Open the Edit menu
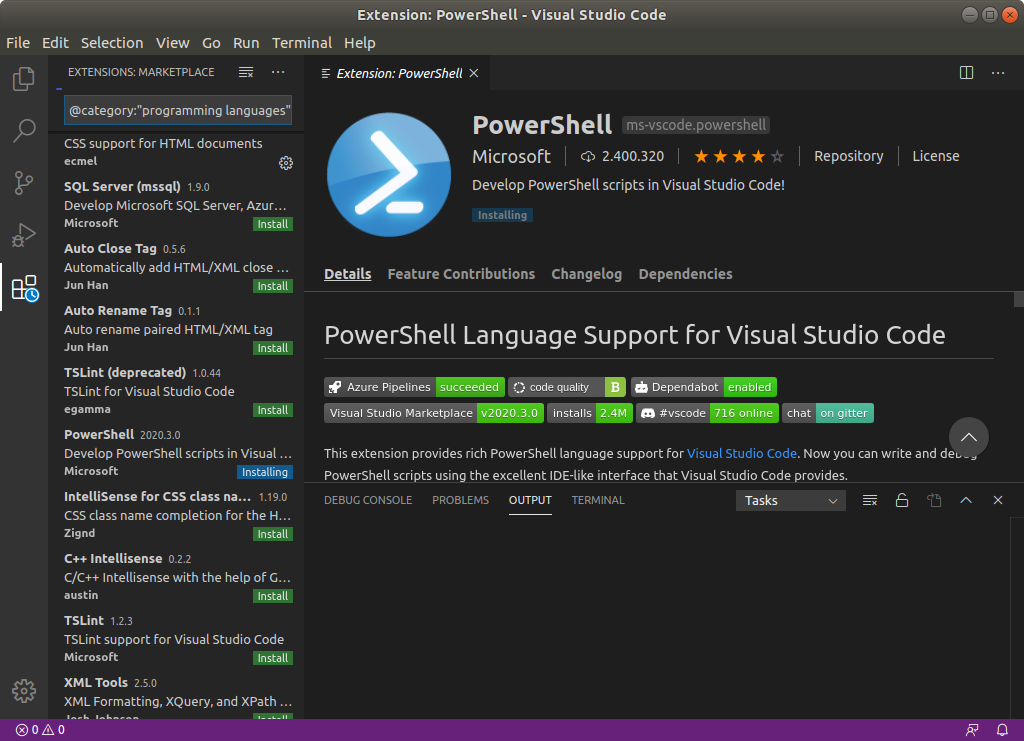The image size is (1024, 741). coord(56,43)
